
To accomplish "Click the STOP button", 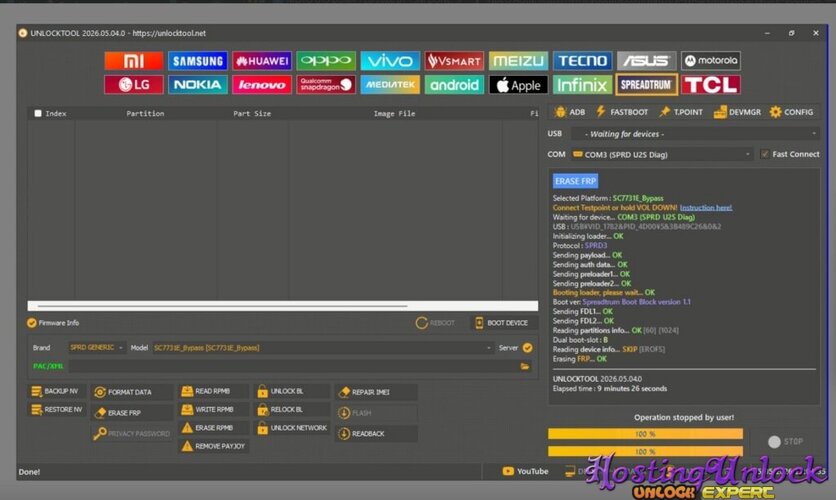I will [x=786, y=441].
